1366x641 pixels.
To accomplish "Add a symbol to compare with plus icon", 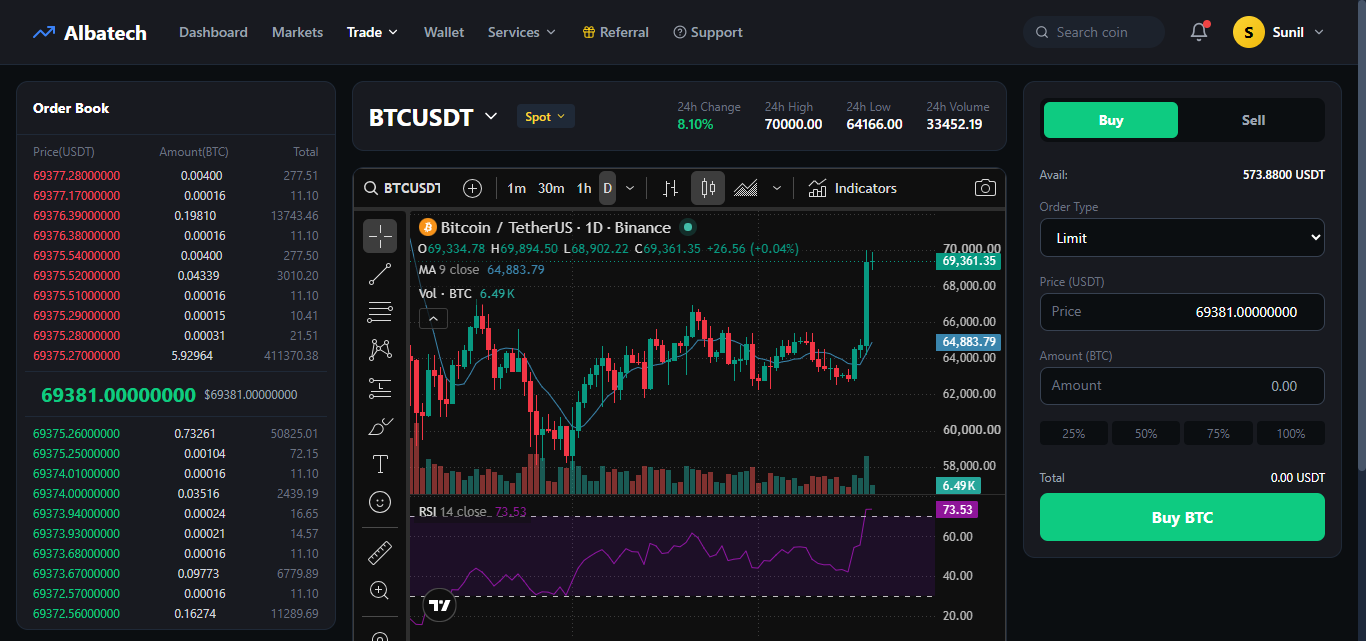I will pos(473,188).
